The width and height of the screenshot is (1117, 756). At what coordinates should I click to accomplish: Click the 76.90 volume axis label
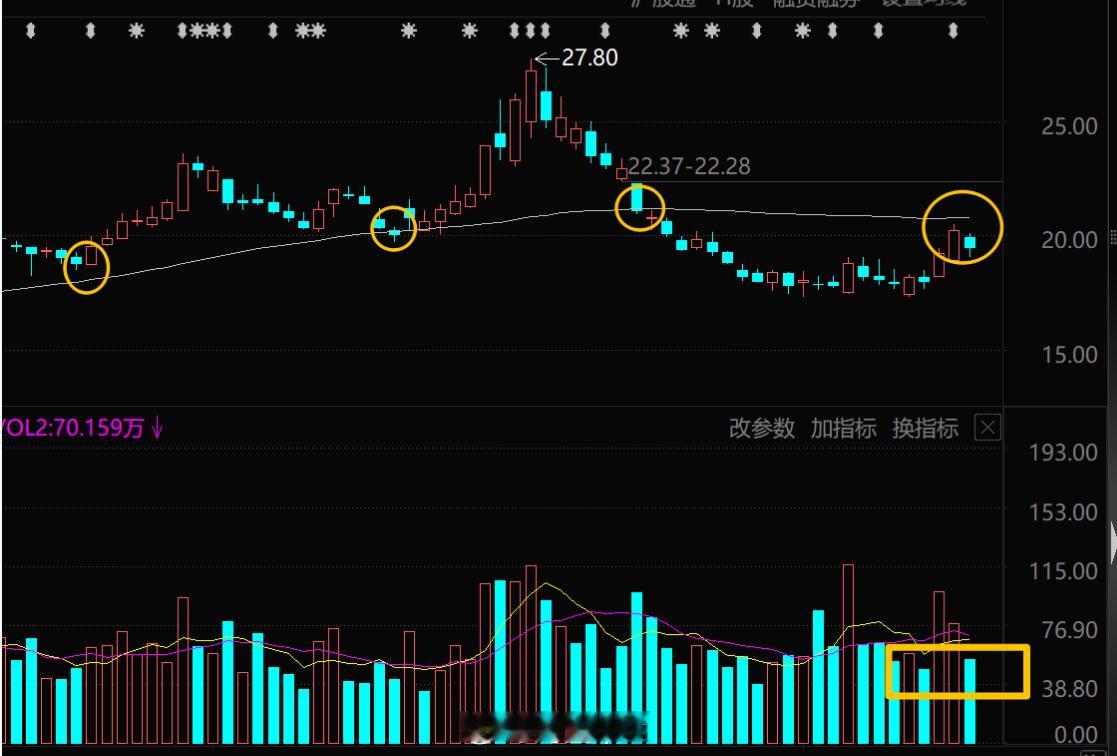(1069, 630)
